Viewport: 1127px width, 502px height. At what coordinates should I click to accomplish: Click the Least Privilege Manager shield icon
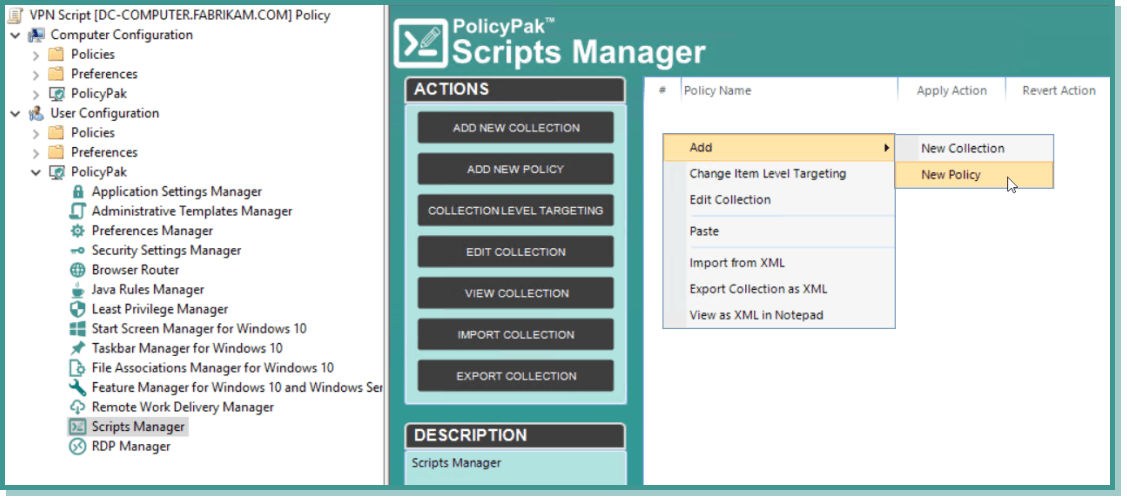(78, 309)
